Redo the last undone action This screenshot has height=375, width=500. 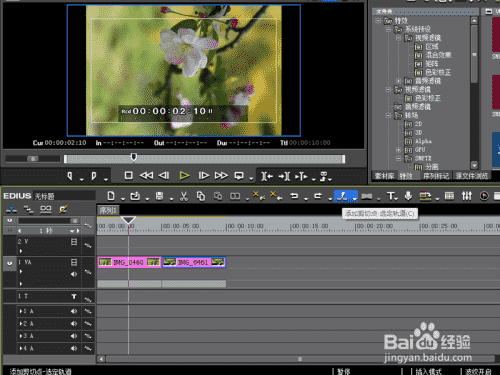pos(318,196)
